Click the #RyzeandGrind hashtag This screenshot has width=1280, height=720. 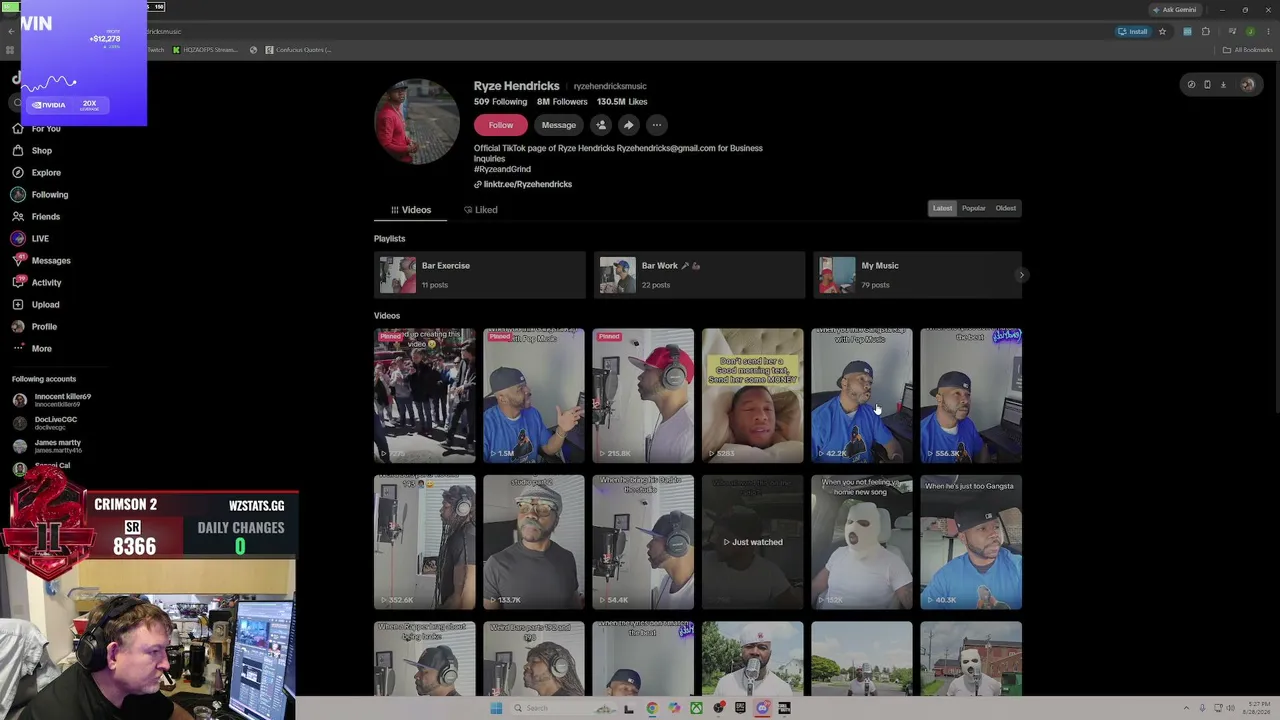pos(502,169)
